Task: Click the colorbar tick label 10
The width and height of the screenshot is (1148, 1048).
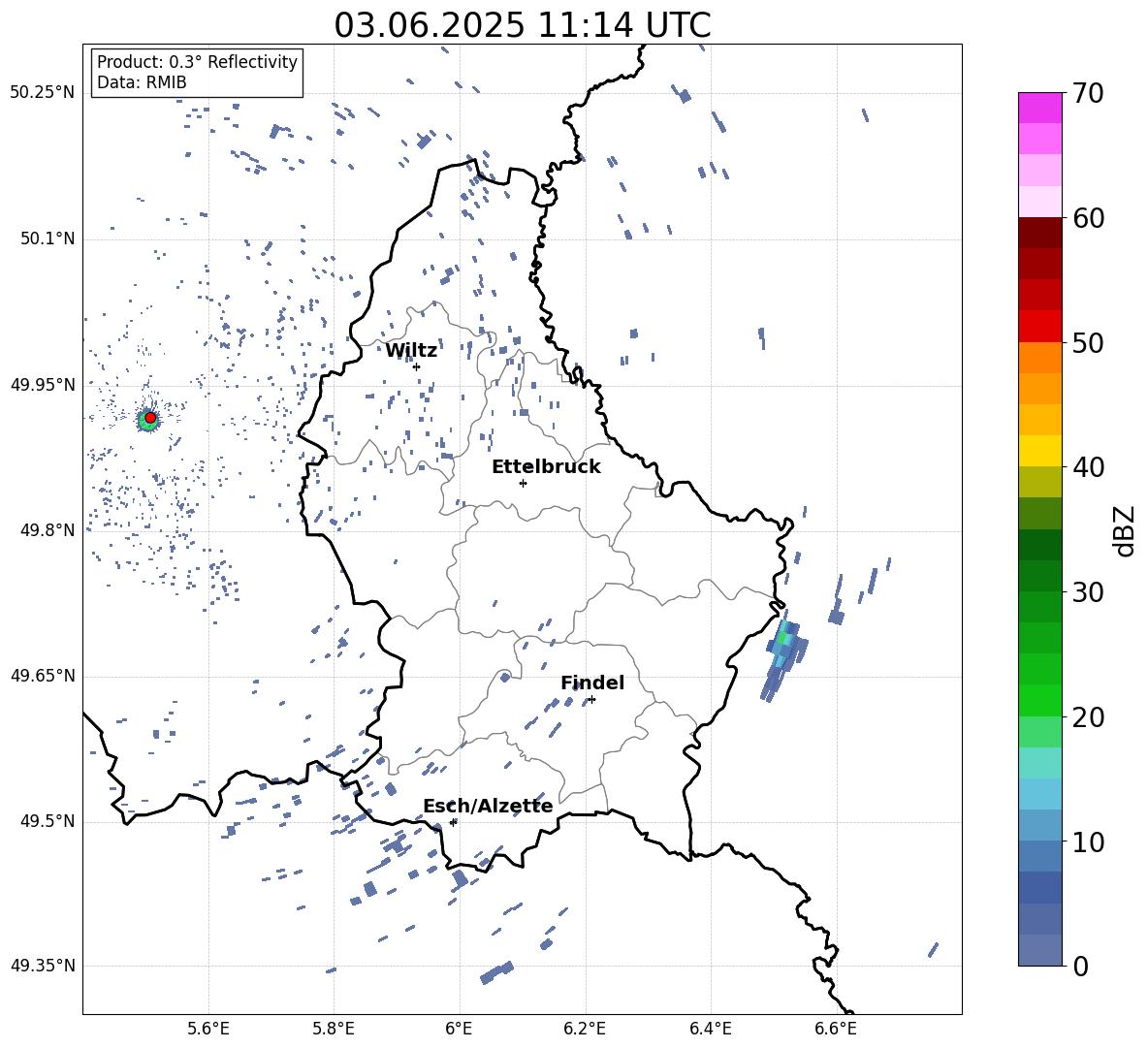Action: (1087, 842)
